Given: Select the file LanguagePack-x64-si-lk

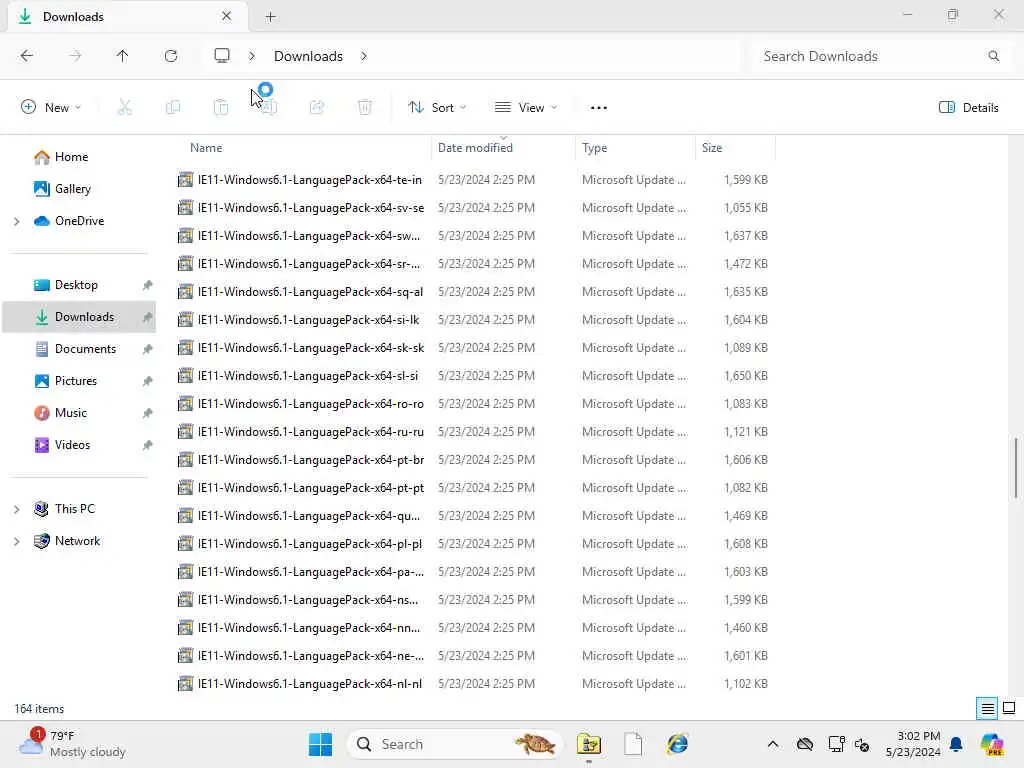Looking at the screenshot, I should pyautogui.click(x=473, y=320).
